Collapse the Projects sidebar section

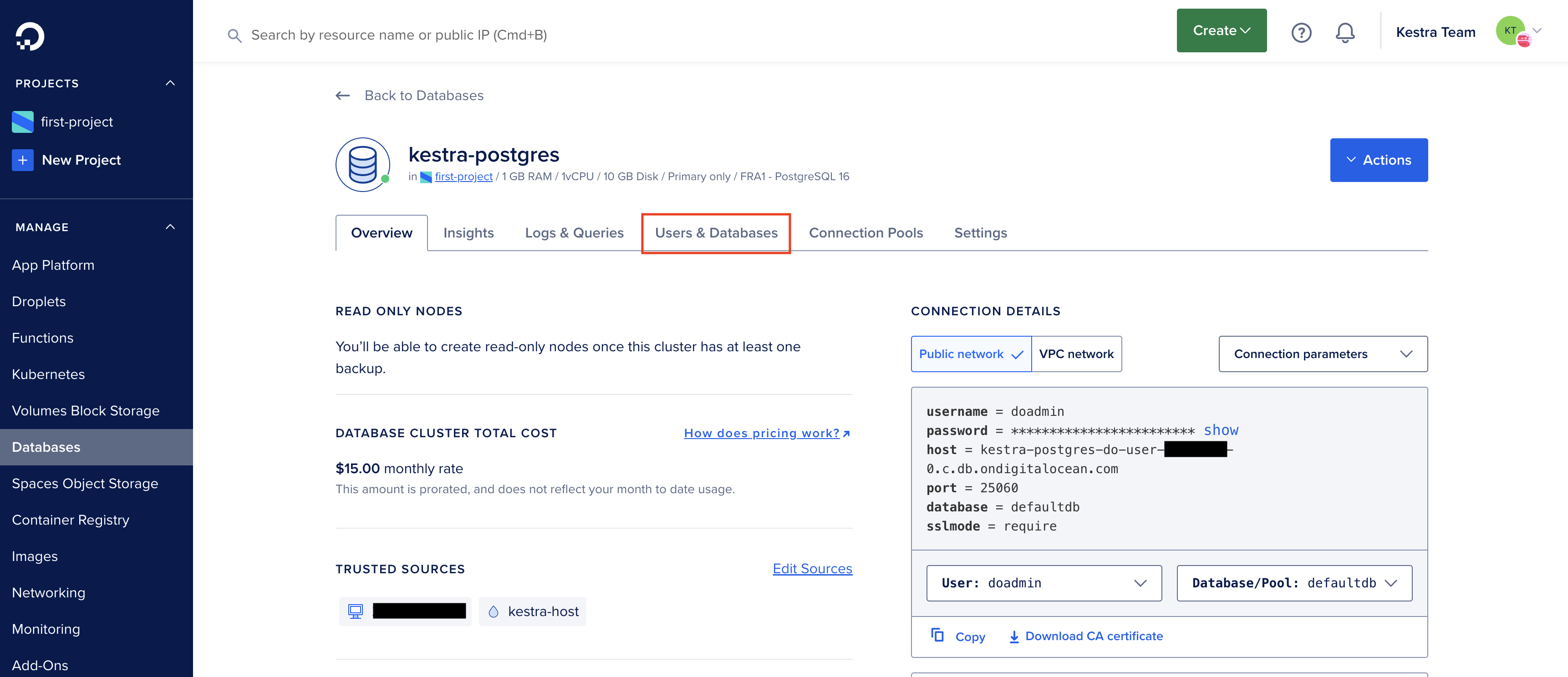(170, 83)
